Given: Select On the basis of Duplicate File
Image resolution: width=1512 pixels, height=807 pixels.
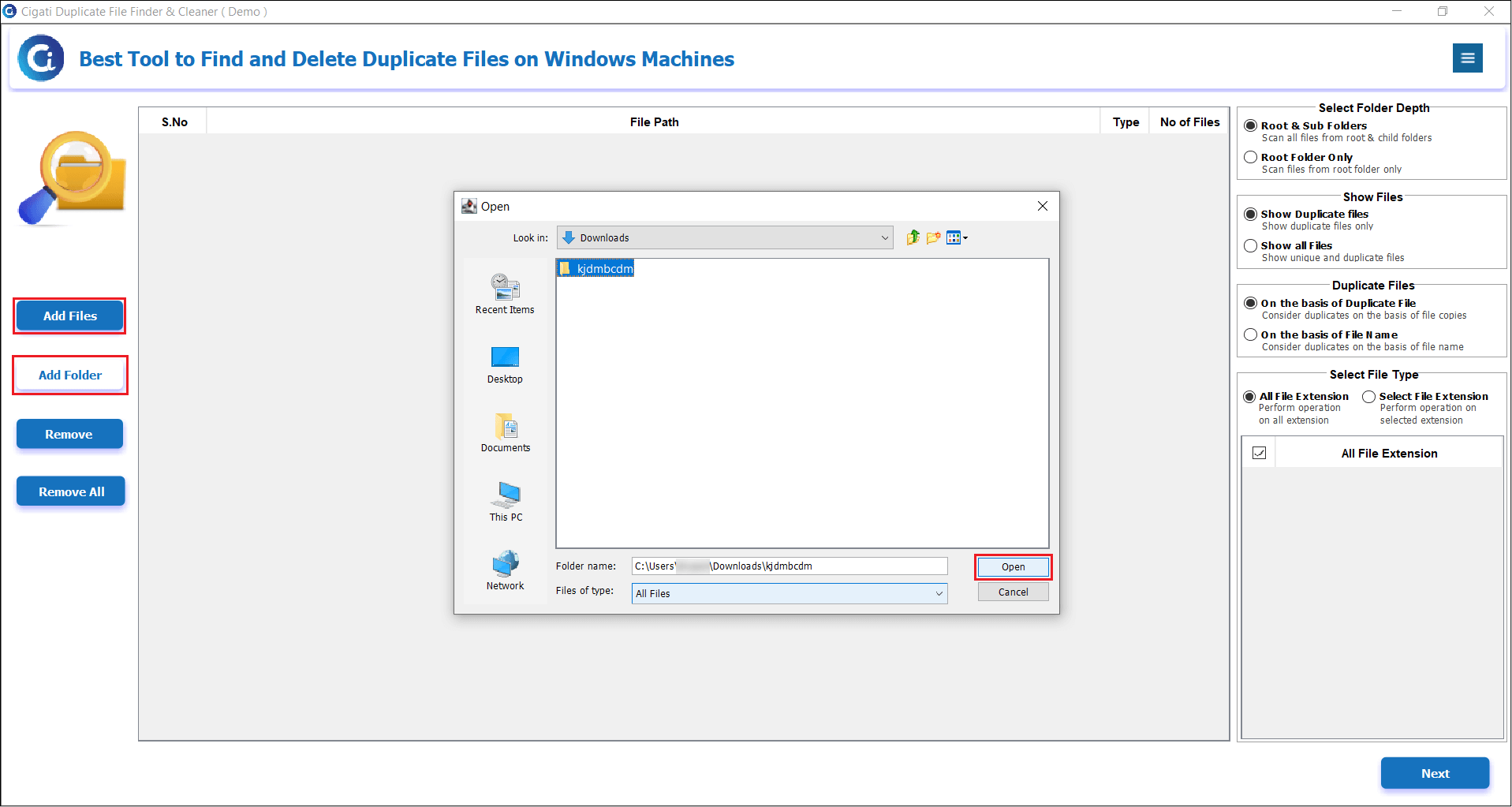Looking at the screenshot, I should click(x=1250, y=303).
